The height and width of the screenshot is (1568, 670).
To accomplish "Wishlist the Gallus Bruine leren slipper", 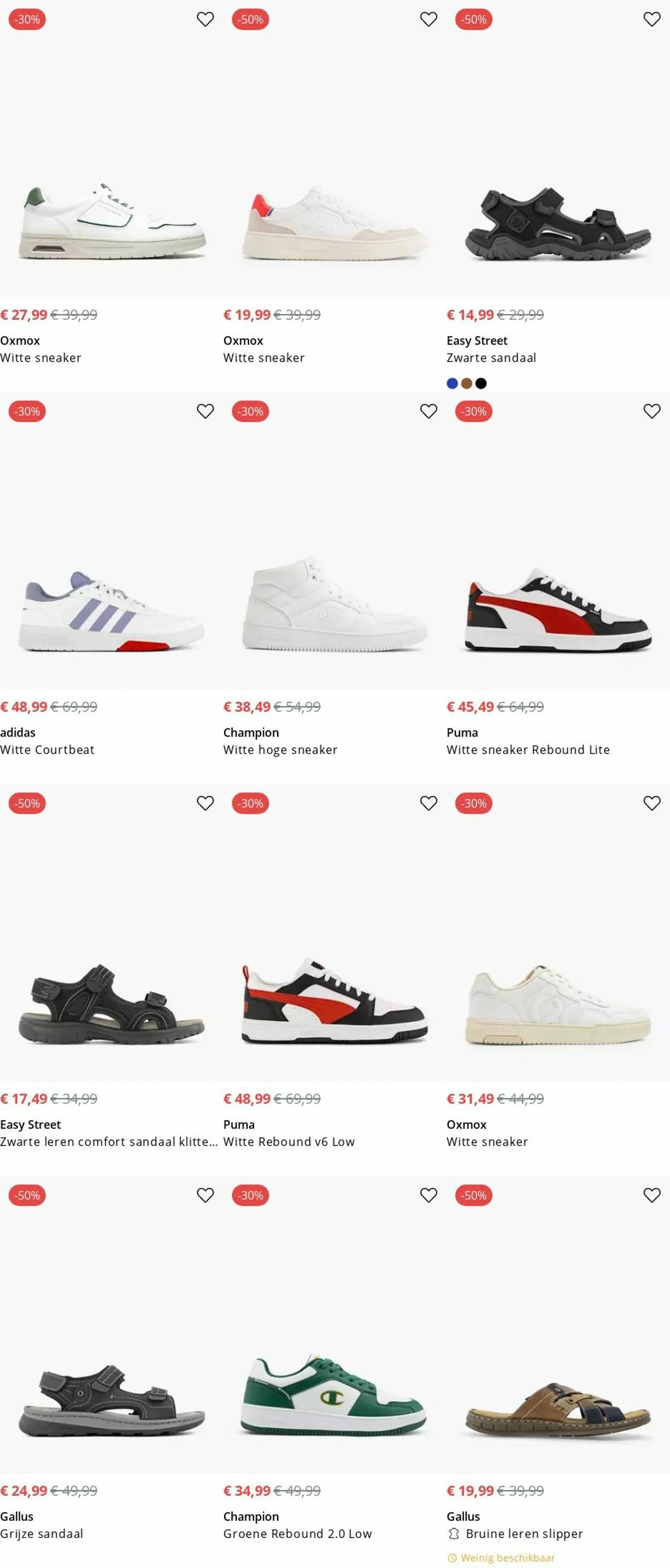I will [652, 1196].
